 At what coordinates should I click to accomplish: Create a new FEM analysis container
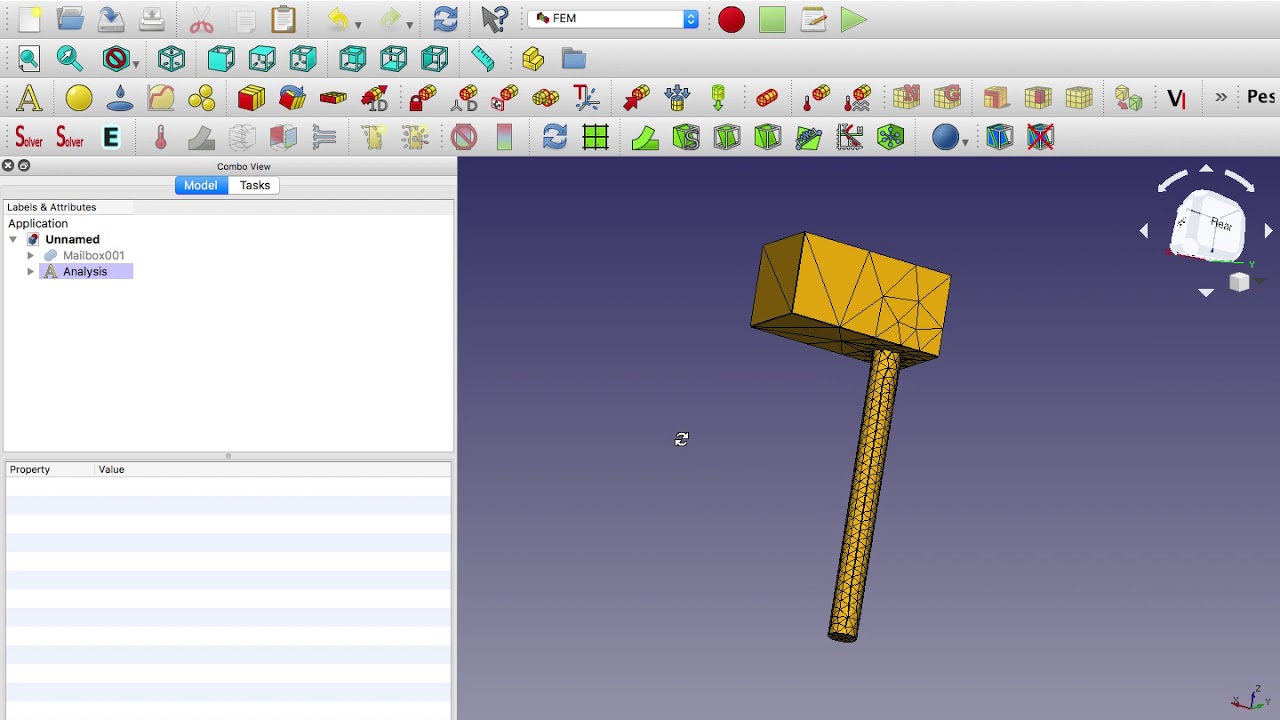(x=29, y=98)
